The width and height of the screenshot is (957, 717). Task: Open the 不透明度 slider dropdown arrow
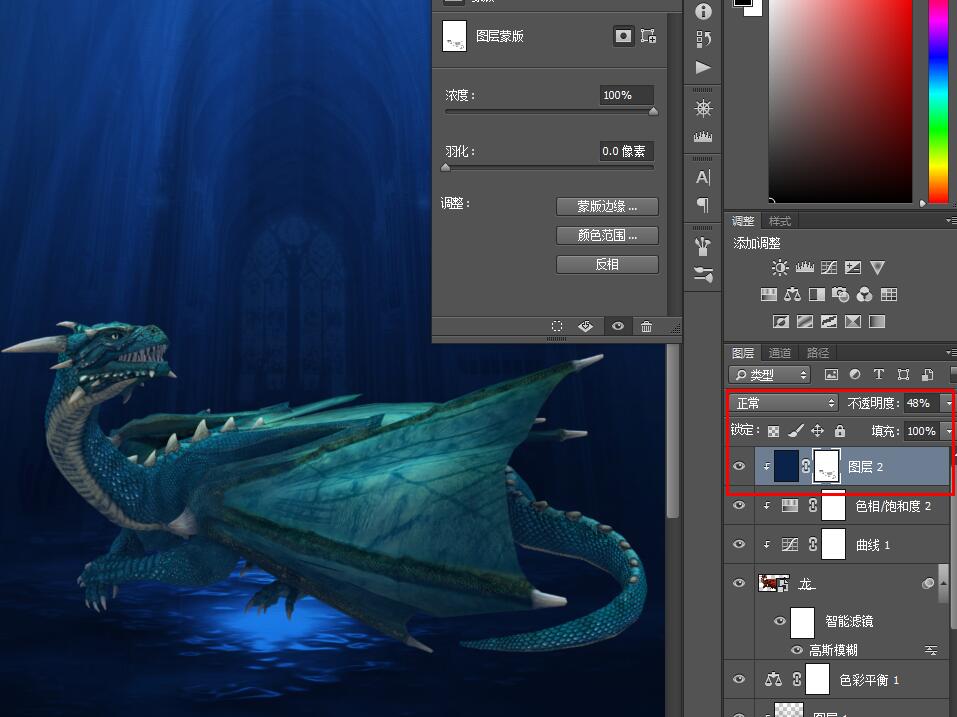point(948,403)
